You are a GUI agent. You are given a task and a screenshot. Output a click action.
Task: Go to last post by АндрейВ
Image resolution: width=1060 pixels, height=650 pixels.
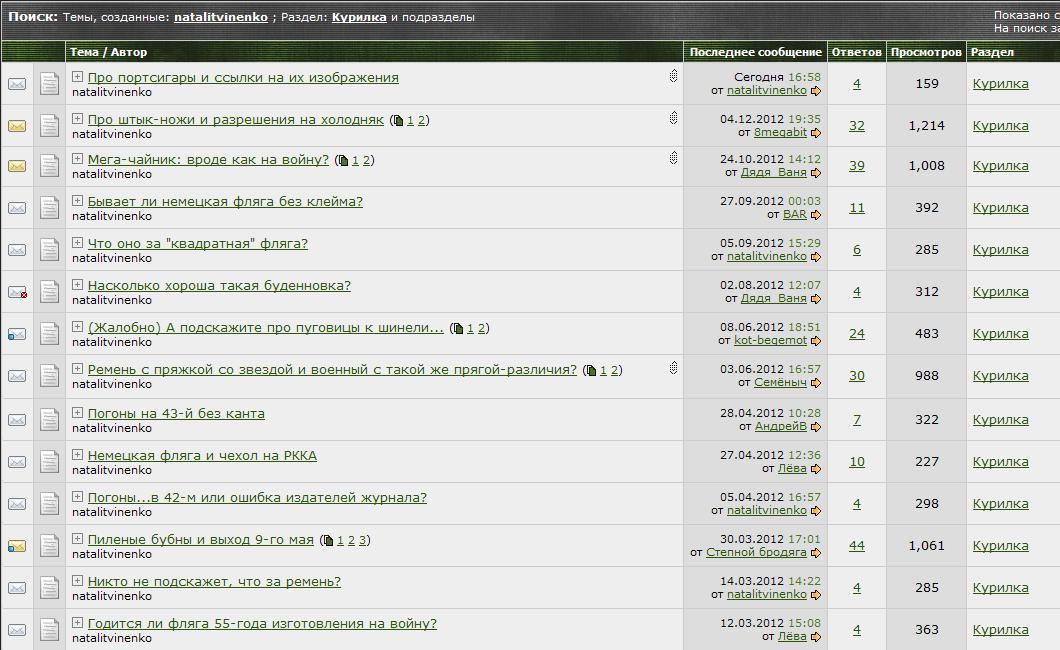(816, 427)
